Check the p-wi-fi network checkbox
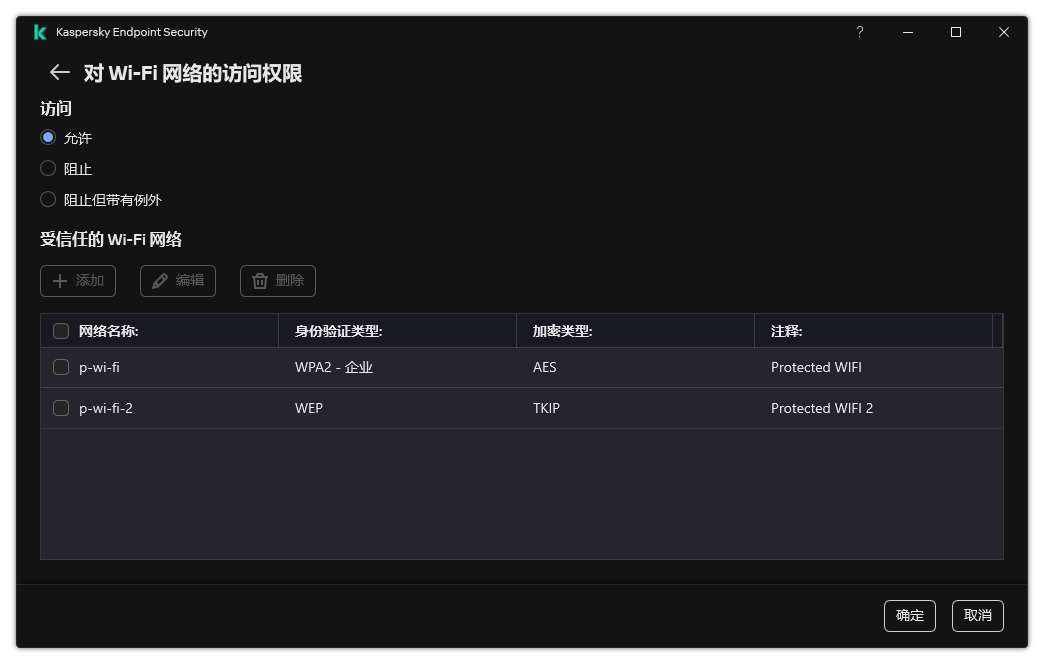This screenshot has width=1044, height=664. tap(61, 367)
